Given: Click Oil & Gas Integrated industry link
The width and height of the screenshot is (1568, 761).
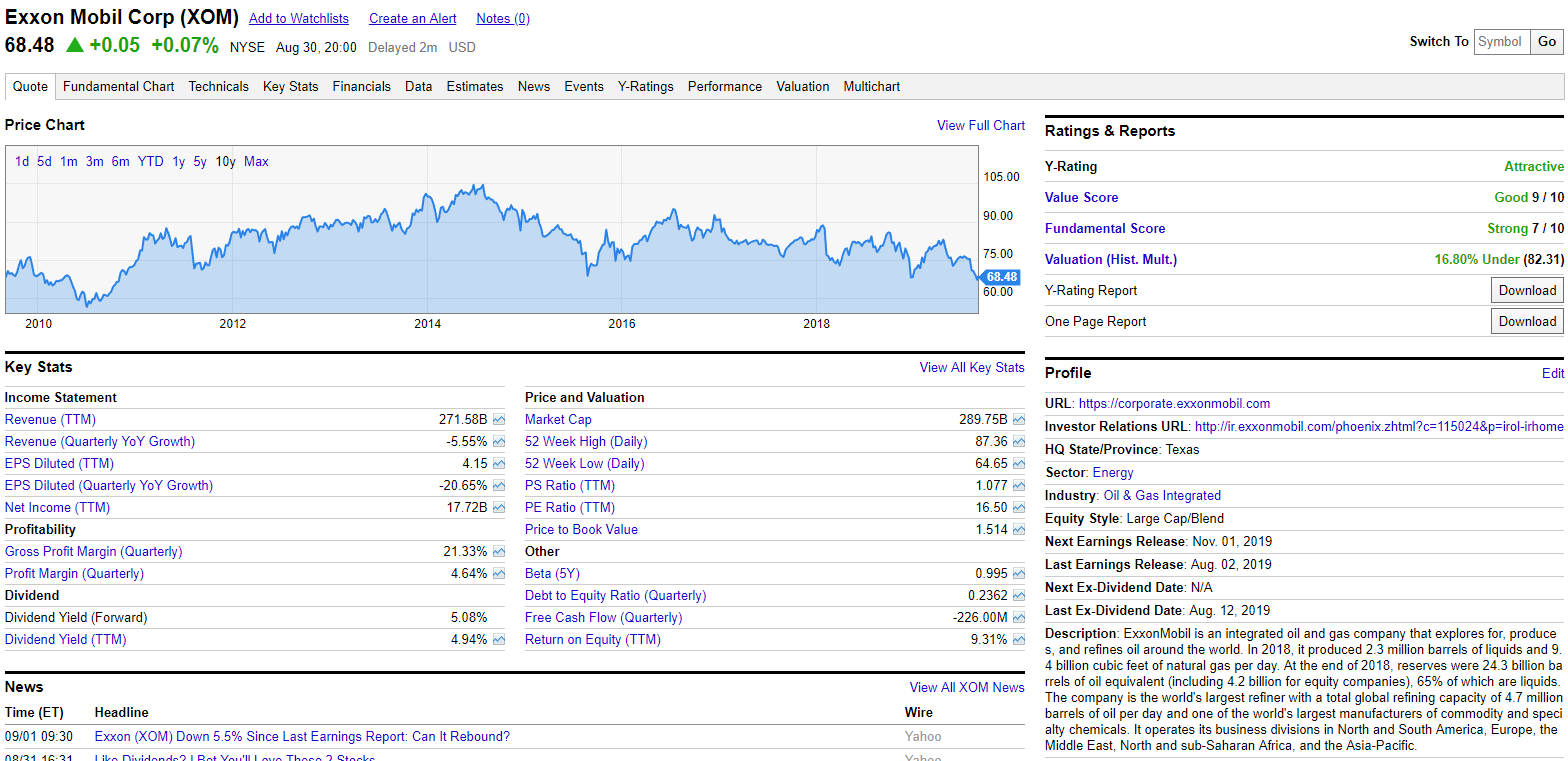Looking at the screenshot, I should coord(1162,496).
